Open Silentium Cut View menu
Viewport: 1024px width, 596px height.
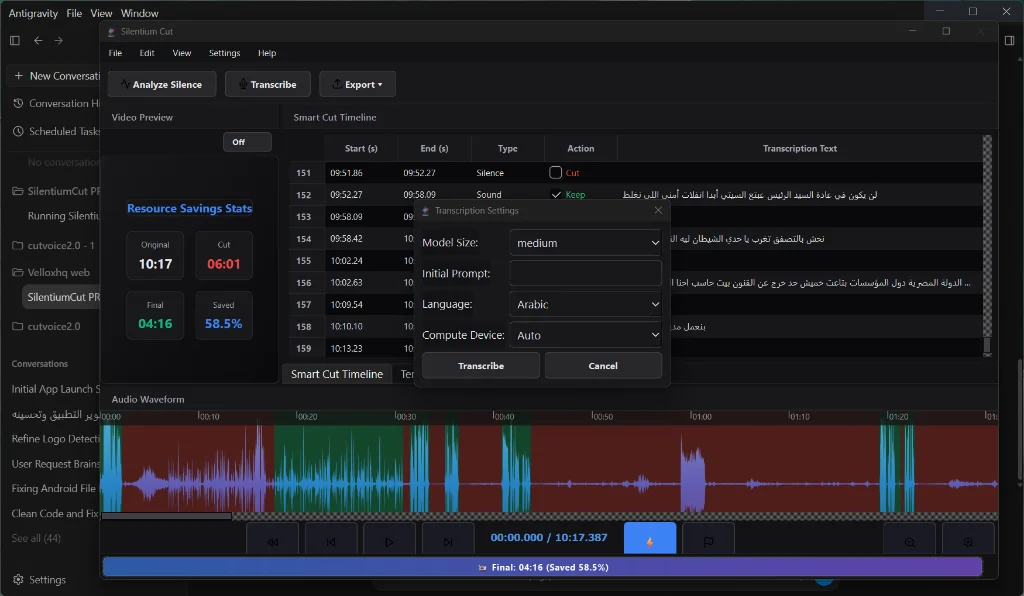tap(182, 53)
